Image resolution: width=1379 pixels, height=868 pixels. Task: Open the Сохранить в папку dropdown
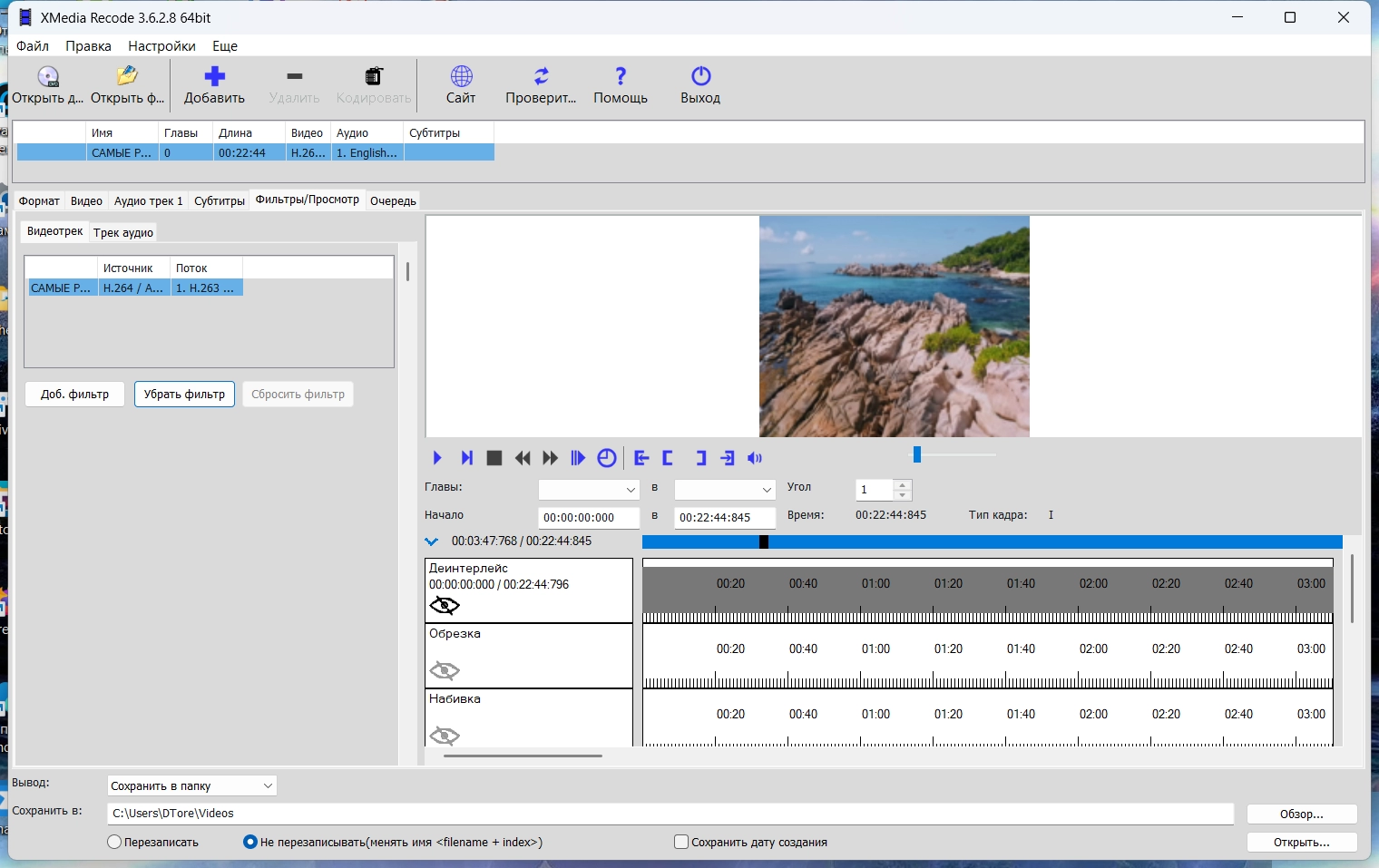[x=191, y=785]
